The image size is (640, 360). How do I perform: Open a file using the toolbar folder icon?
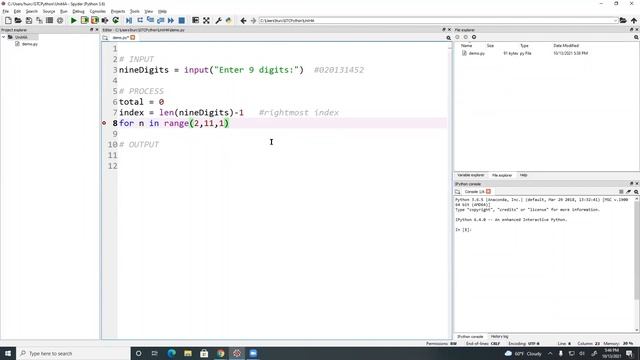point(18,20)
